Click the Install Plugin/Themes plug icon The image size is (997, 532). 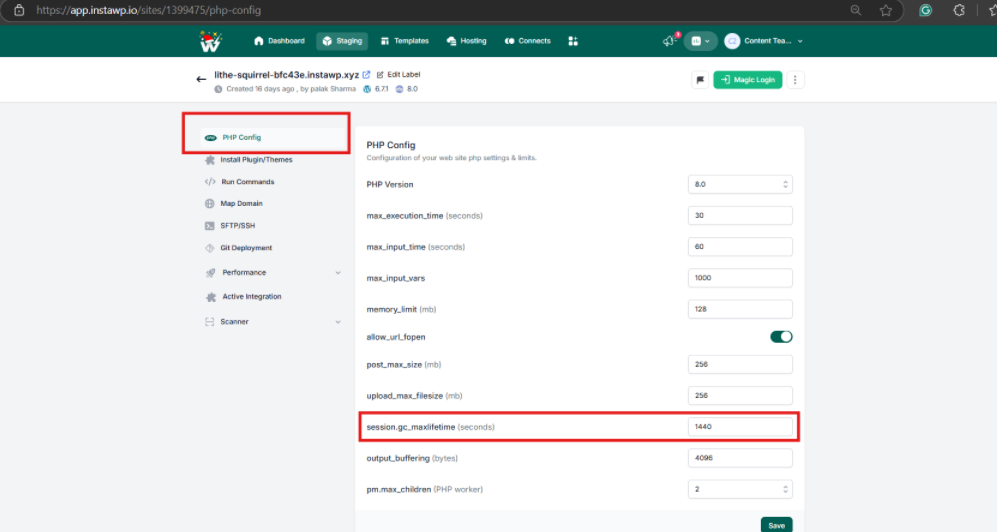210,160
